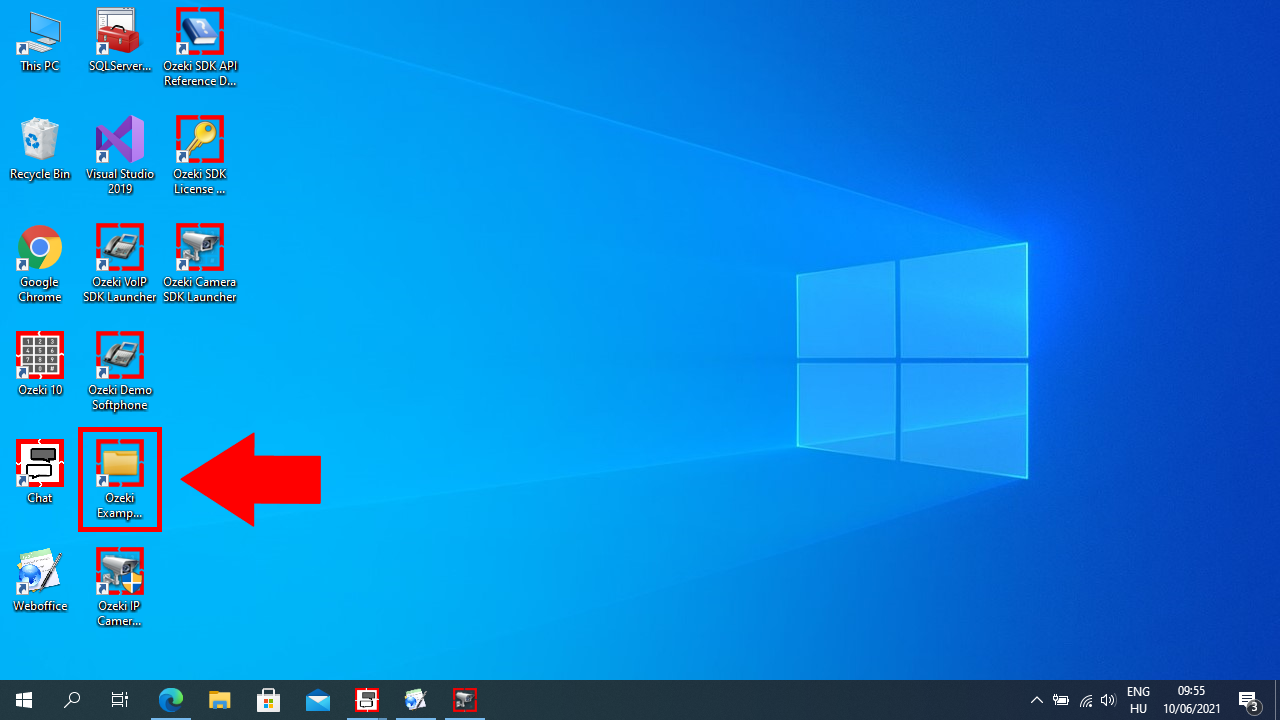The width and height of the screenshot is (1280, 720).
Task: Switch to Ozeki camera taskbar app
Action: click(465, 700)
